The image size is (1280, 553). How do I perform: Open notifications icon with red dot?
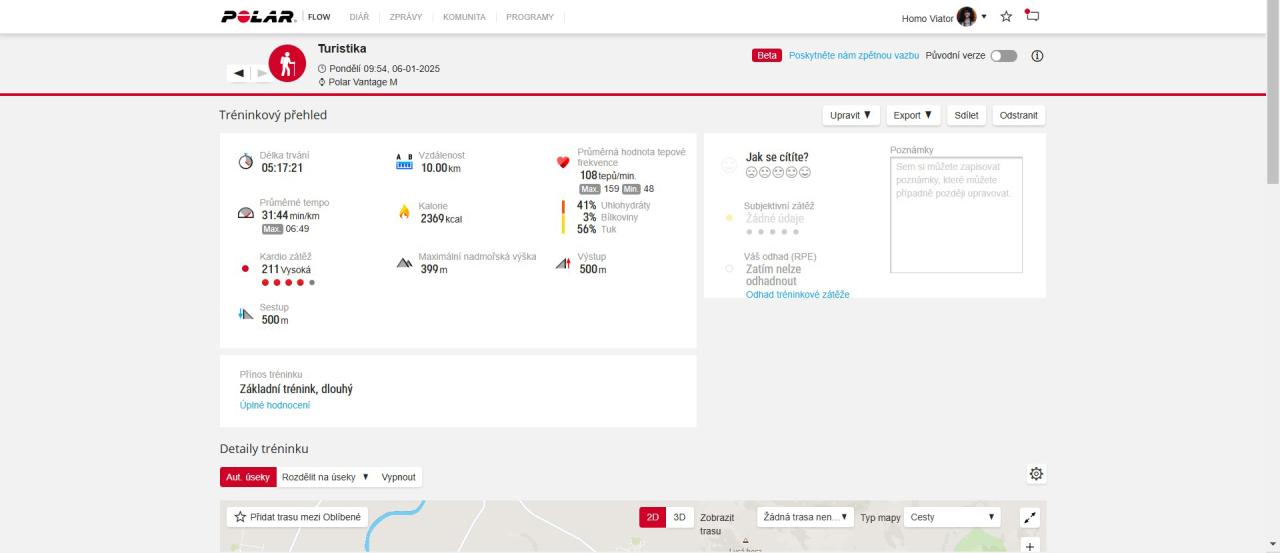point(1032,16)
